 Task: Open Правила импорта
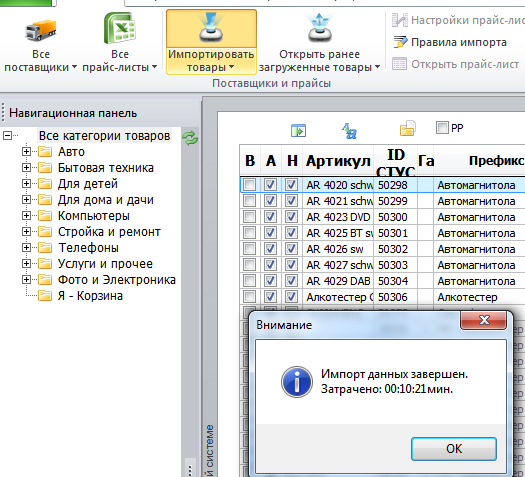(x=450, y=42)
